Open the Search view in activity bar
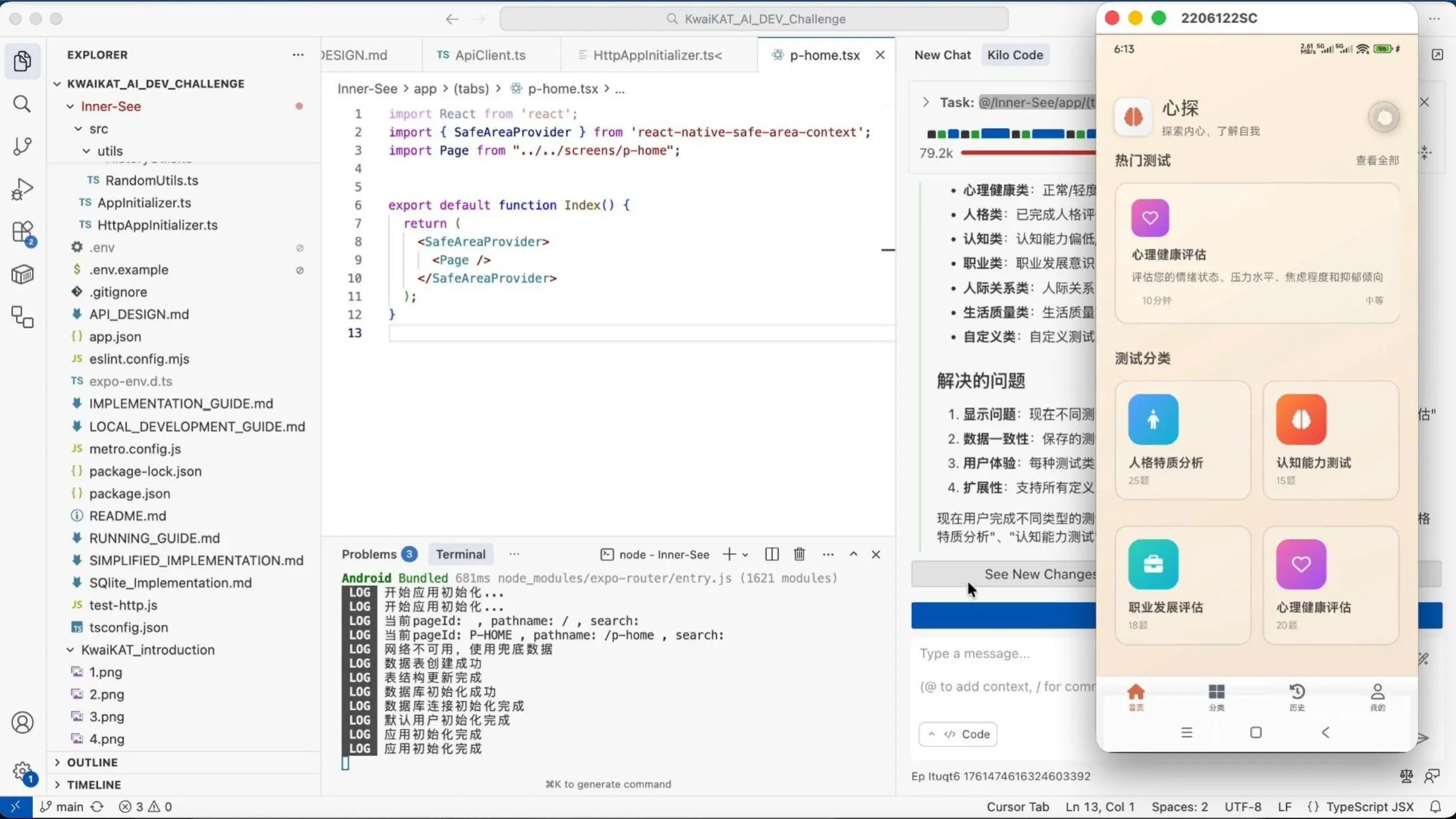 click(22, 104)
